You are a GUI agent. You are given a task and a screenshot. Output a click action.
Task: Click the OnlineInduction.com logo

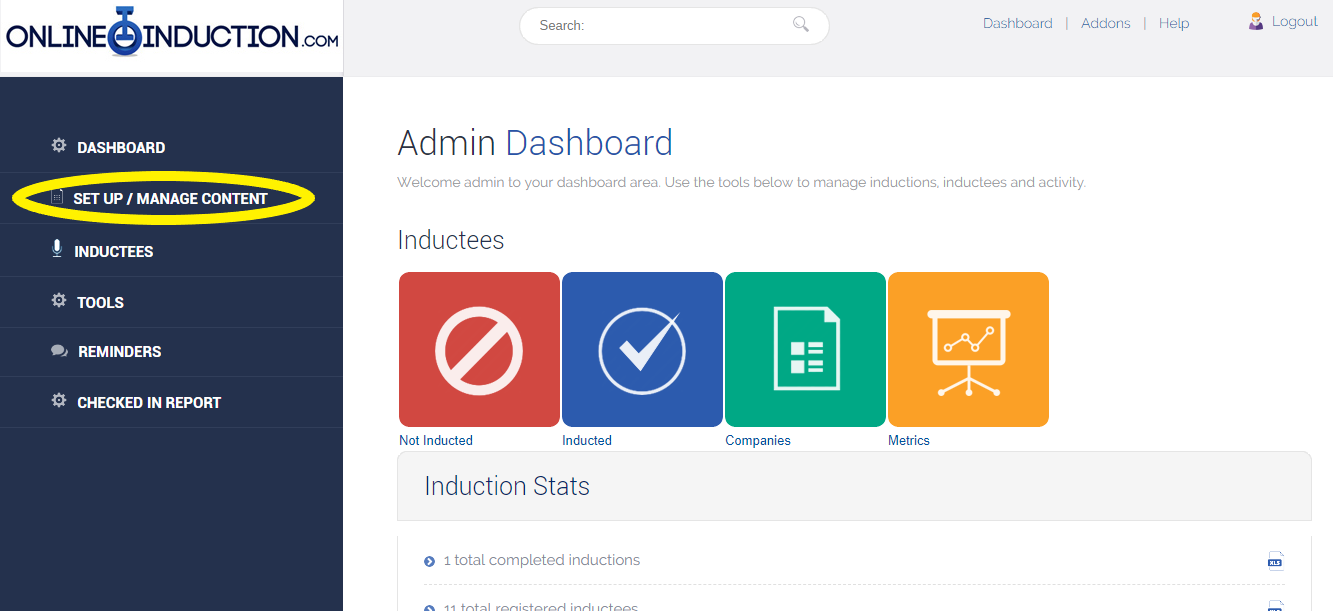pyautogui.click(x=172, y=36)
